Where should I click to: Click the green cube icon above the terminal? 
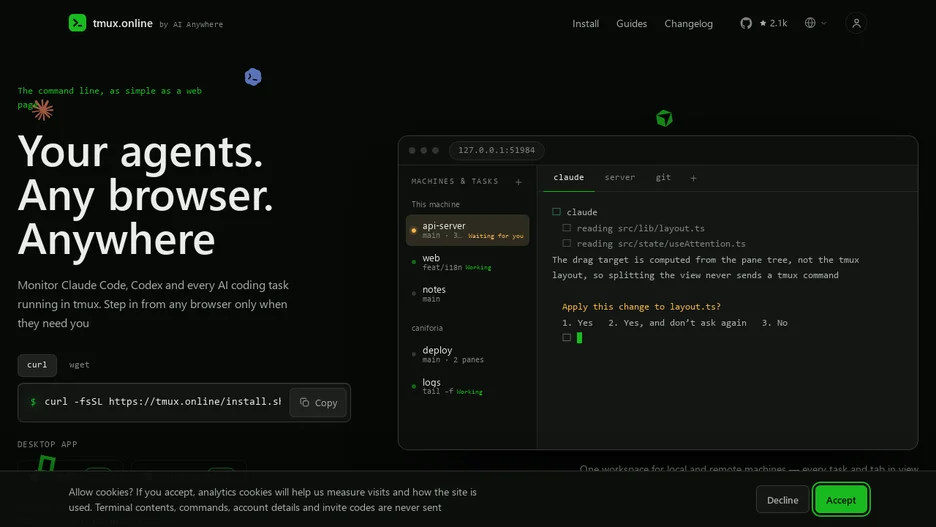[664, 118]
